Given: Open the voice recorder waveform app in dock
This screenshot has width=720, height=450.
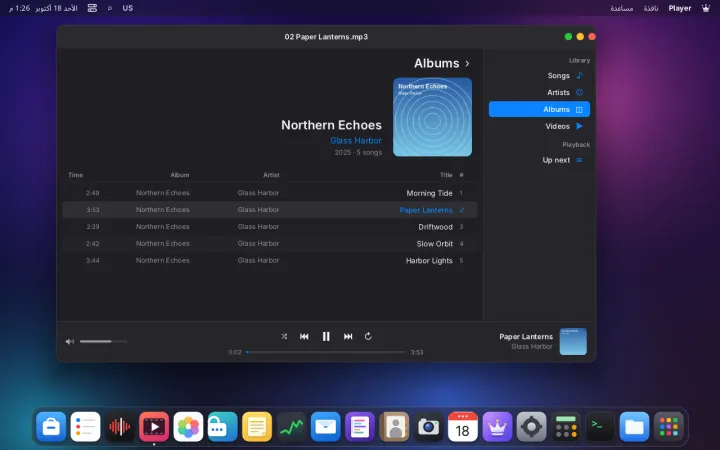Looking at the screenshot, I should (119, 427).
